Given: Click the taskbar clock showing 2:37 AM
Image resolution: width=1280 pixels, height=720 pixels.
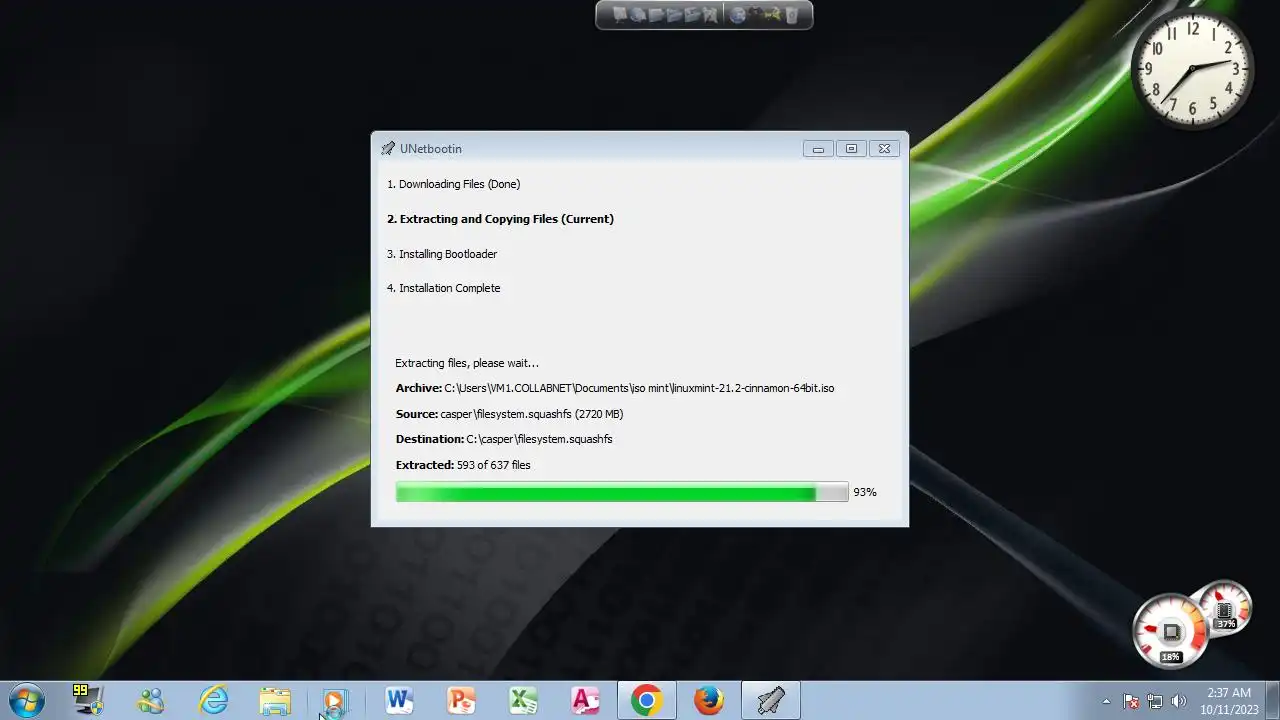Looking at the screenshot, I should pos(1229,700).
